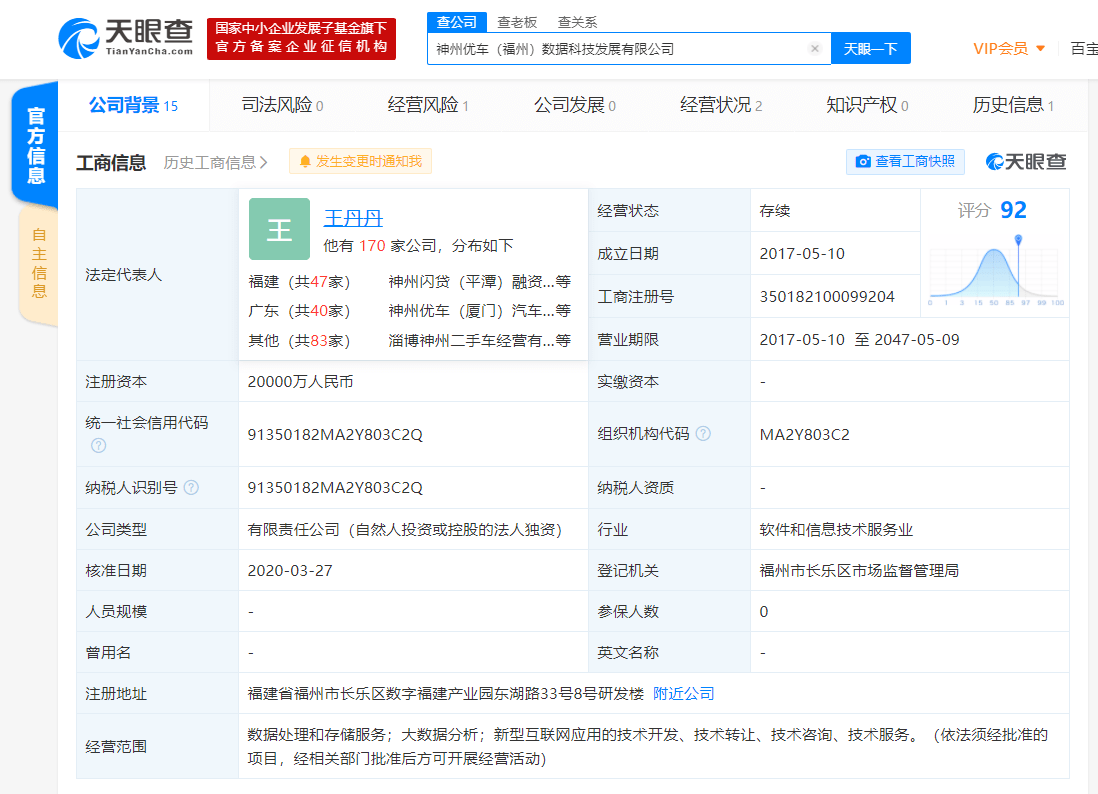The image size is (1098, 794).
Task: Click the TianYanCha logo in the header
Action: pos(126,39)
